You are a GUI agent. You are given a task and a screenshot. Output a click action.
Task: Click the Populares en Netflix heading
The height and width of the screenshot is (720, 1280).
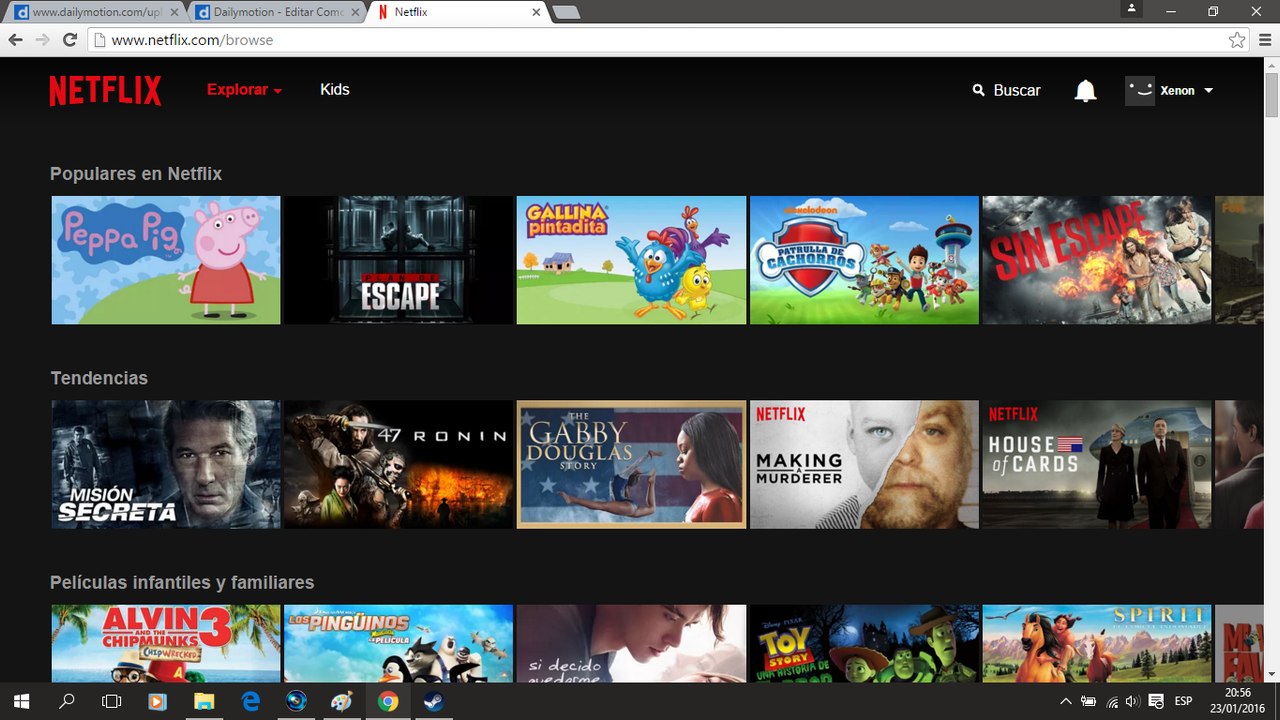pos(136,174)
